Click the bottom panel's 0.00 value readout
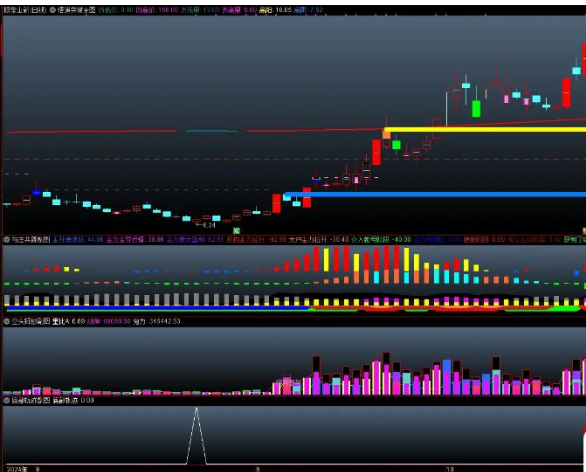 tap(87, 400)
